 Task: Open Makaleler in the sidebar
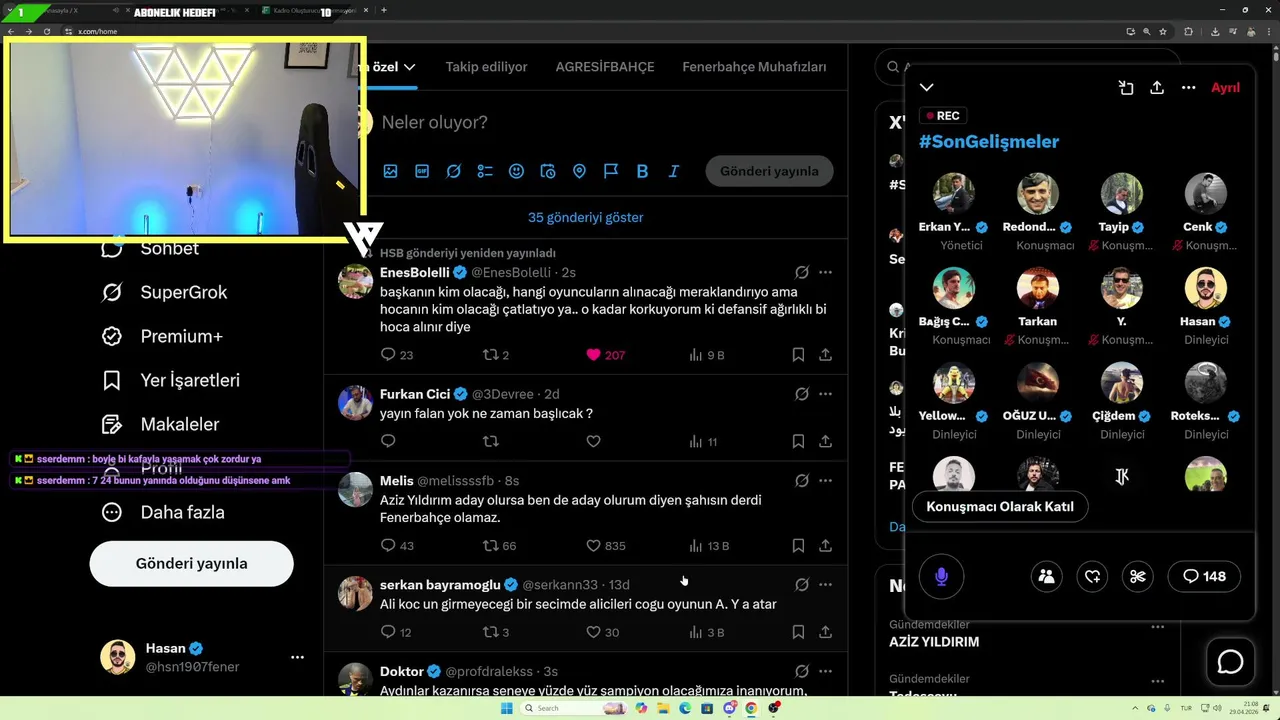click(x=161, y=424)
